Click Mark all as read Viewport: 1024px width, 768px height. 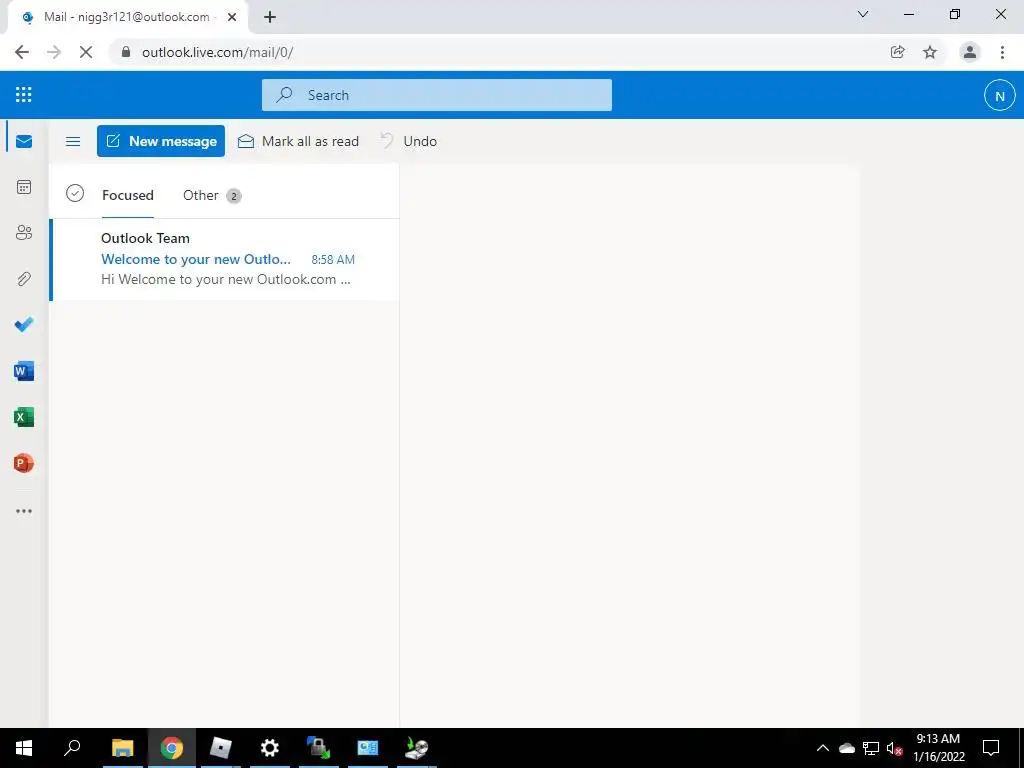click(x=298, y=141)
